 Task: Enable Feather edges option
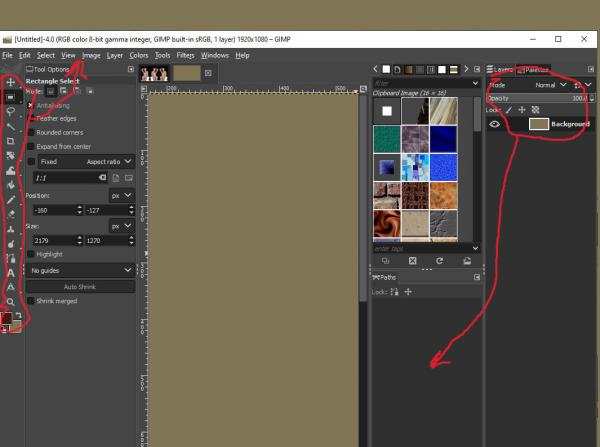pos(32,119)
